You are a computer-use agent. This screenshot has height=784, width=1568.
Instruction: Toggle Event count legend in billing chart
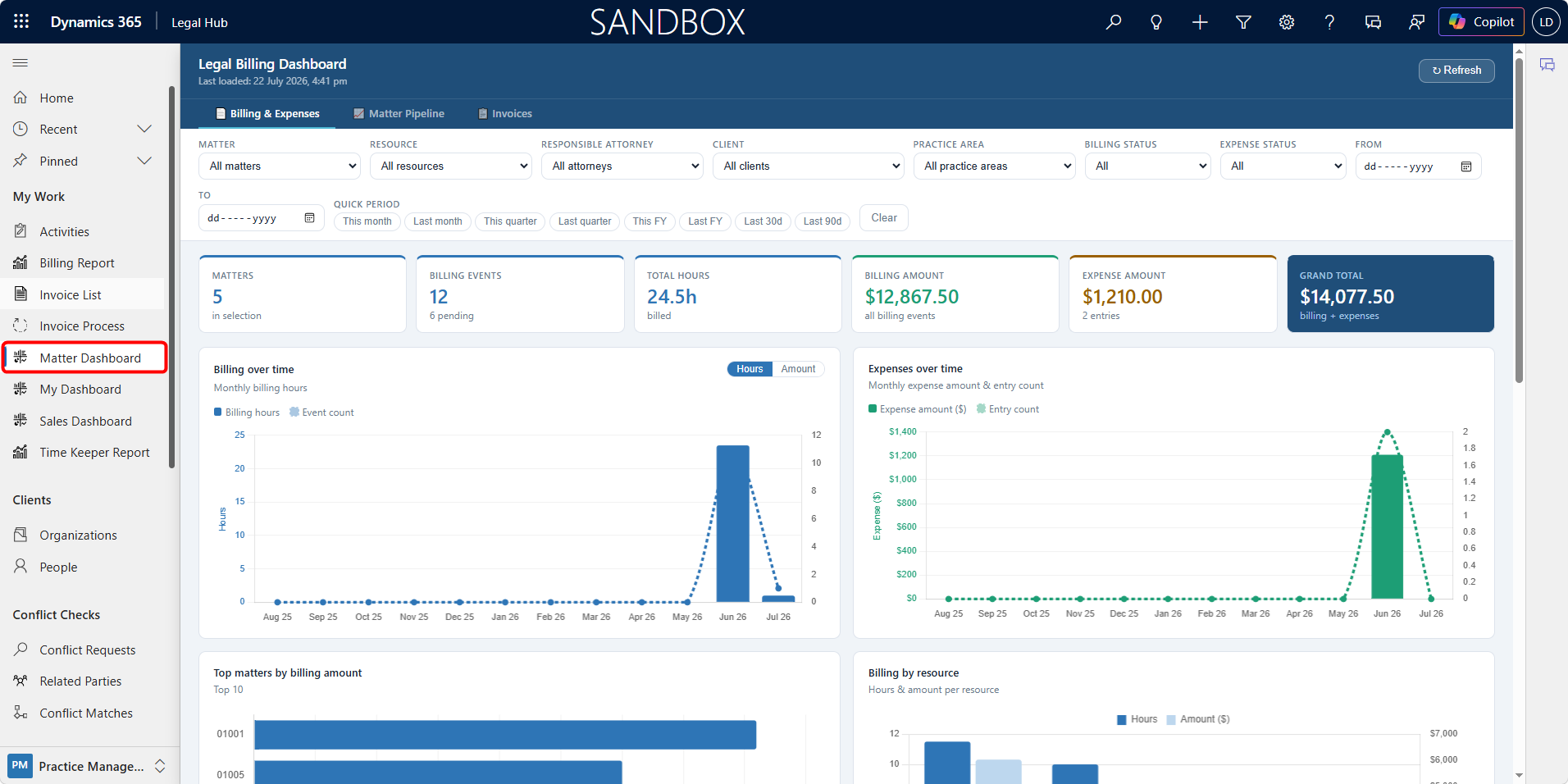click(x=321, y=413)
